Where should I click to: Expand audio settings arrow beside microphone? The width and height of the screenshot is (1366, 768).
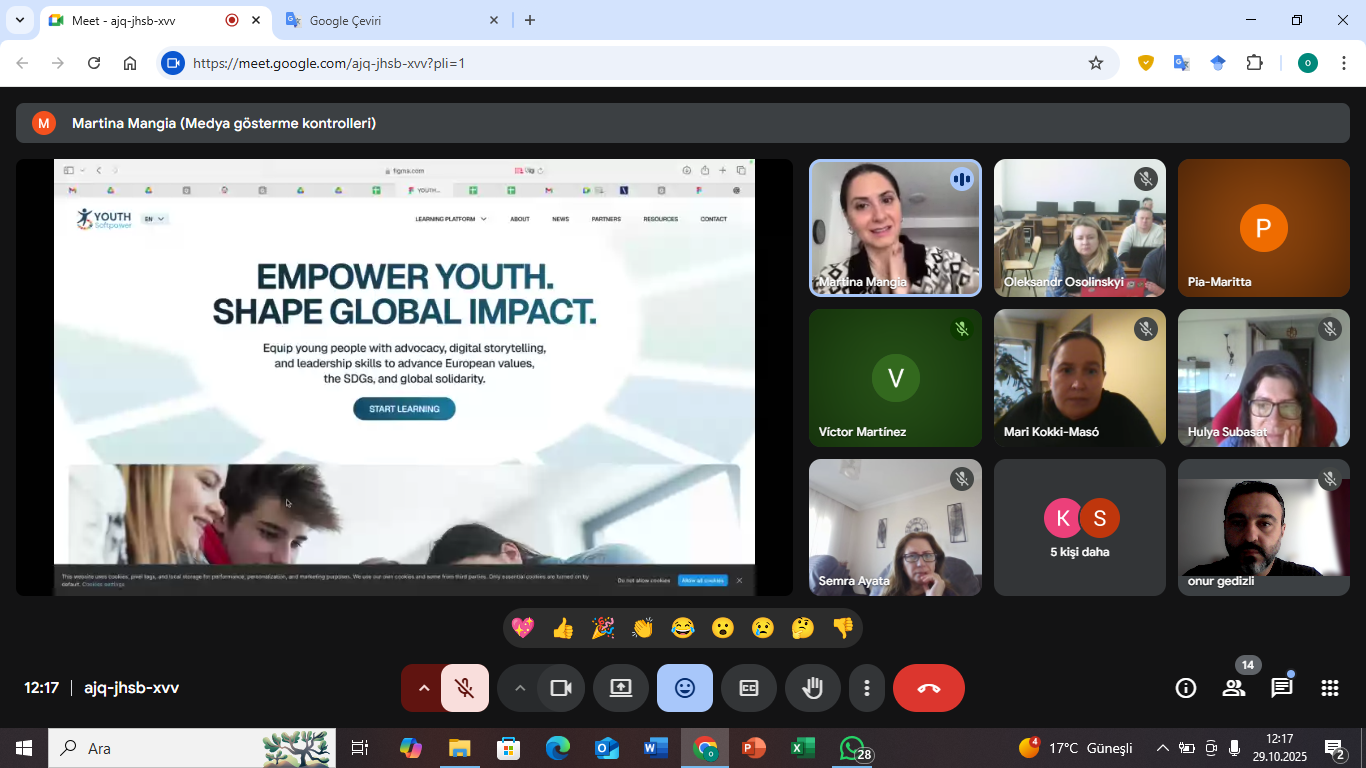coord(423,688)
